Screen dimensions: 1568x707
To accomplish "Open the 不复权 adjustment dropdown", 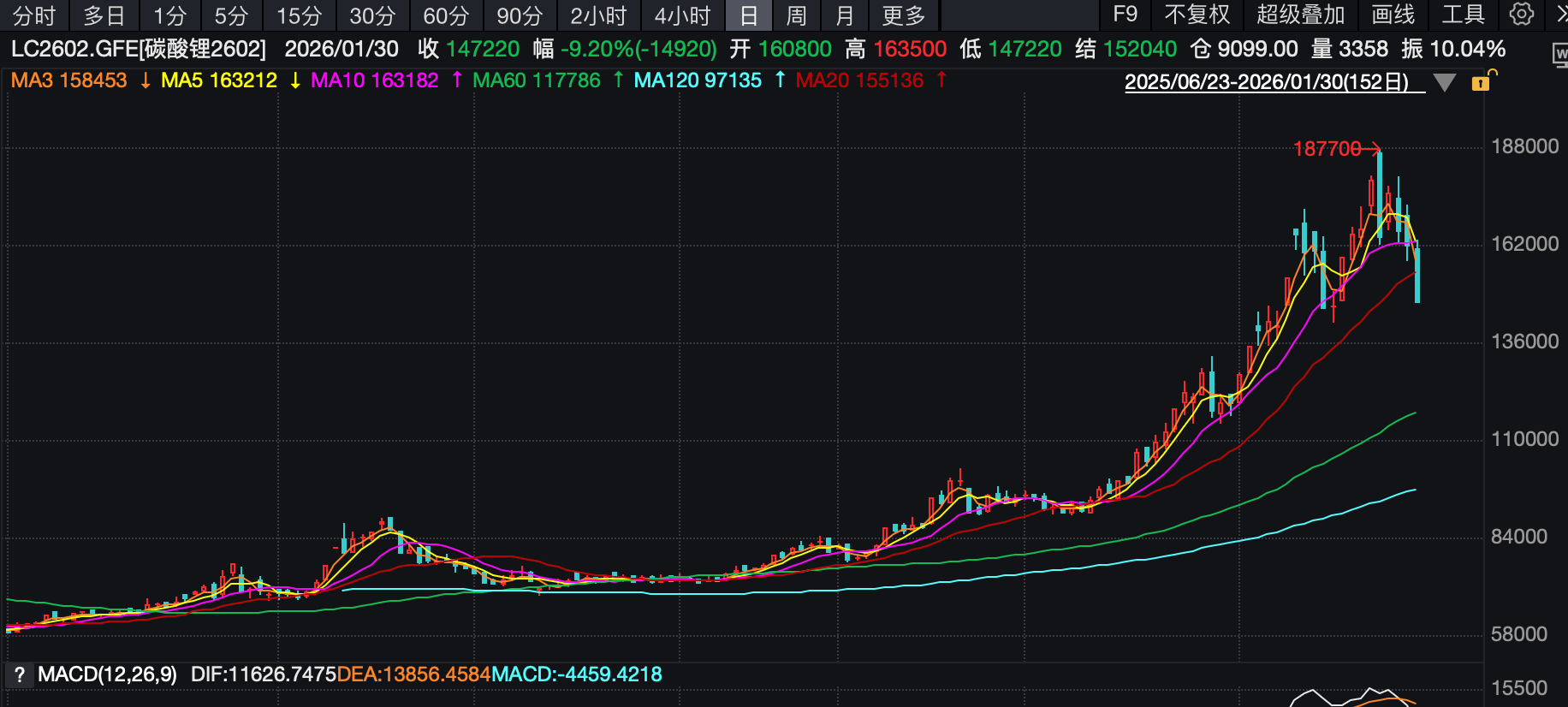I will pyautogui.click(x=1197, y=15).
